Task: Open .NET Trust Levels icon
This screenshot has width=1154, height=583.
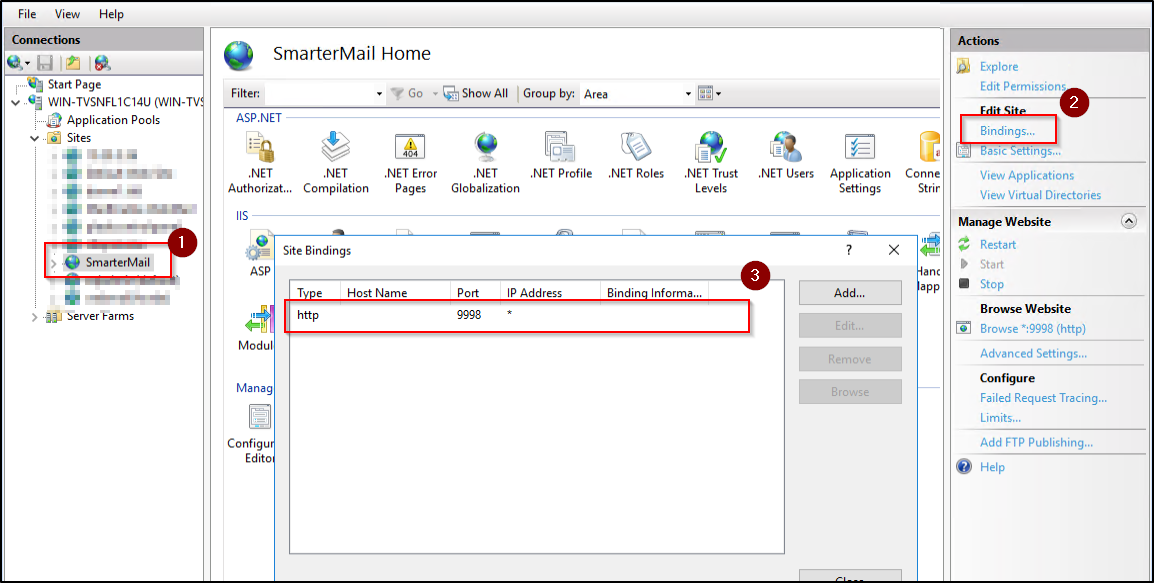Action: coord(711,148)
